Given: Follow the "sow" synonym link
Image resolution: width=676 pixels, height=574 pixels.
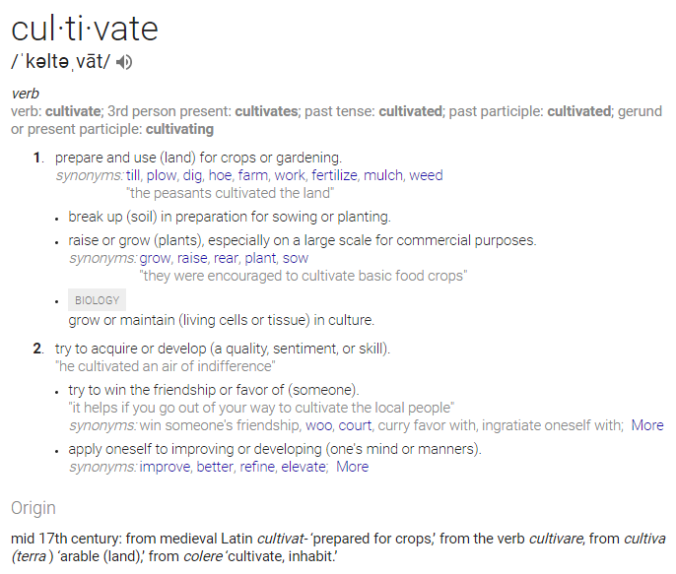Looking at the screenshot, I should (x=296, y=257).
